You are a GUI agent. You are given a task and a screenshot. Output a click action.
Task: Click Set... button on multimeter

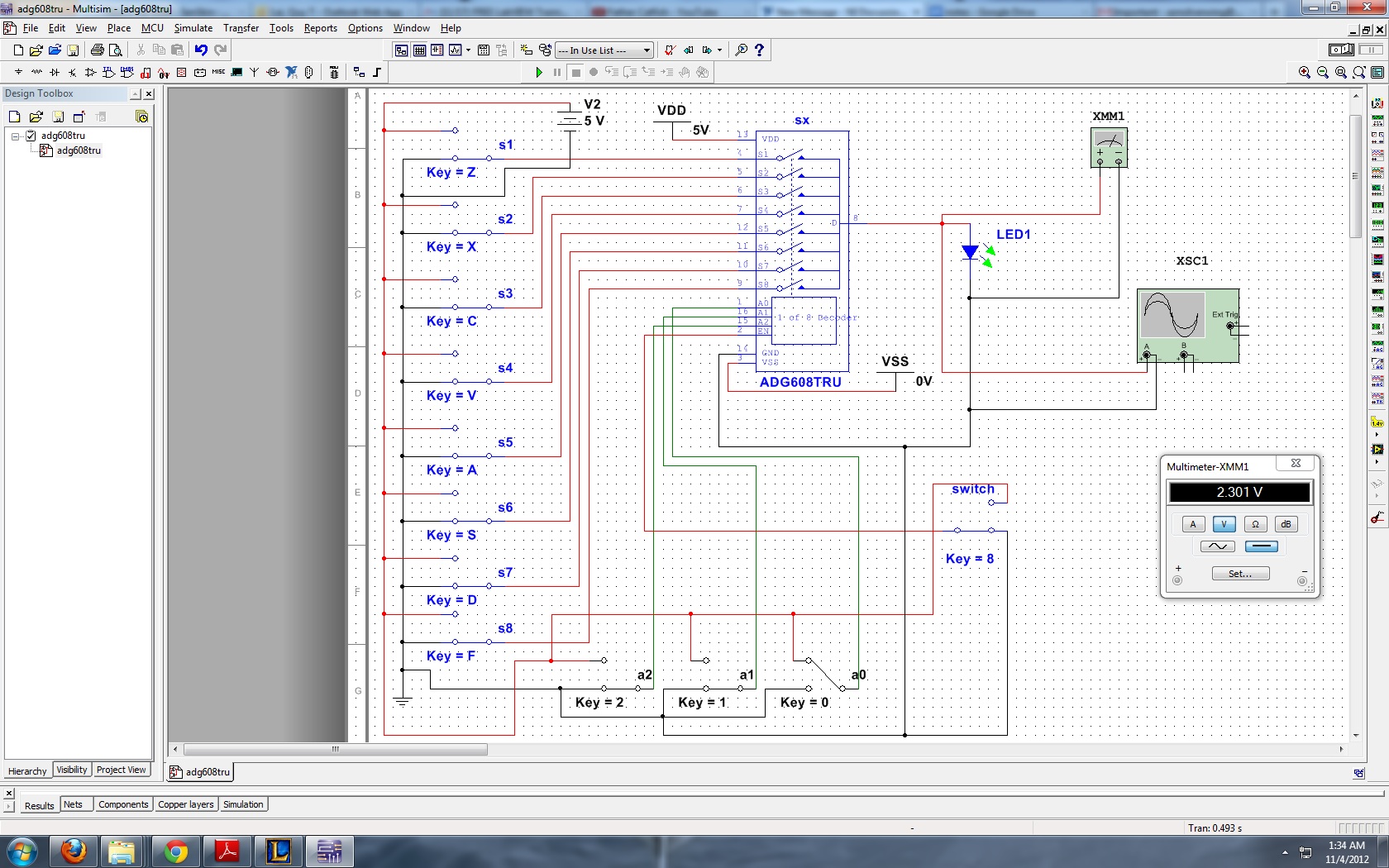point(1240,574)
